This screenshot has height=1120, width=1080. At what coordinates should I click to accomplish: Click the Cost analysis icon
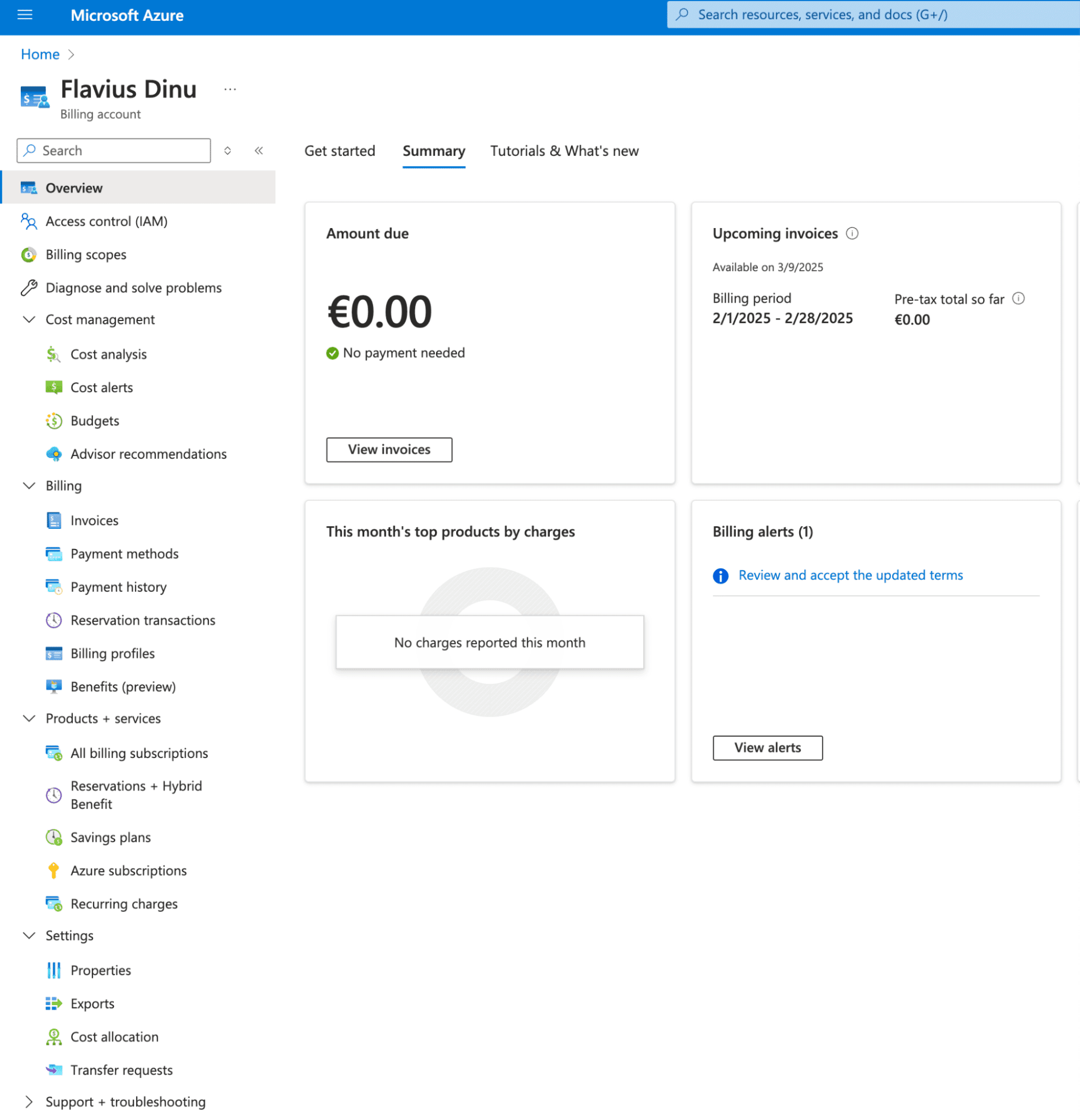click(x=54, y=354)
